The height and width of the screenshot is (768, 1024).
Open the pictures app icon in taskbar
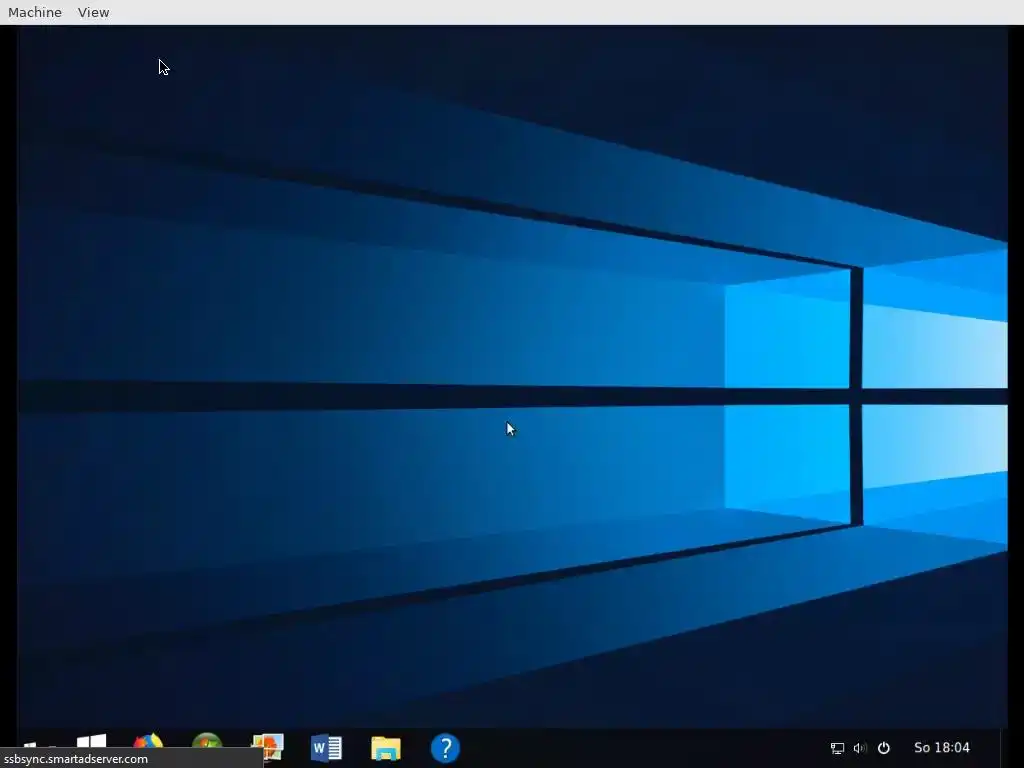coord(268,746)
